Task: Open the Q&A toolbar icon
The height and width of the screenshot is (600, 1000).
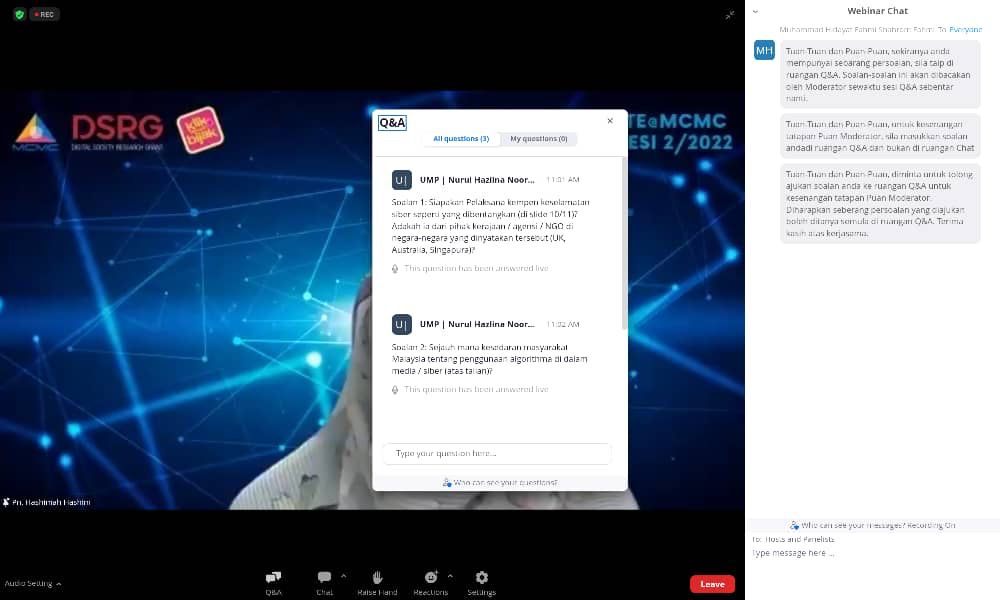Action: point(274,577)
